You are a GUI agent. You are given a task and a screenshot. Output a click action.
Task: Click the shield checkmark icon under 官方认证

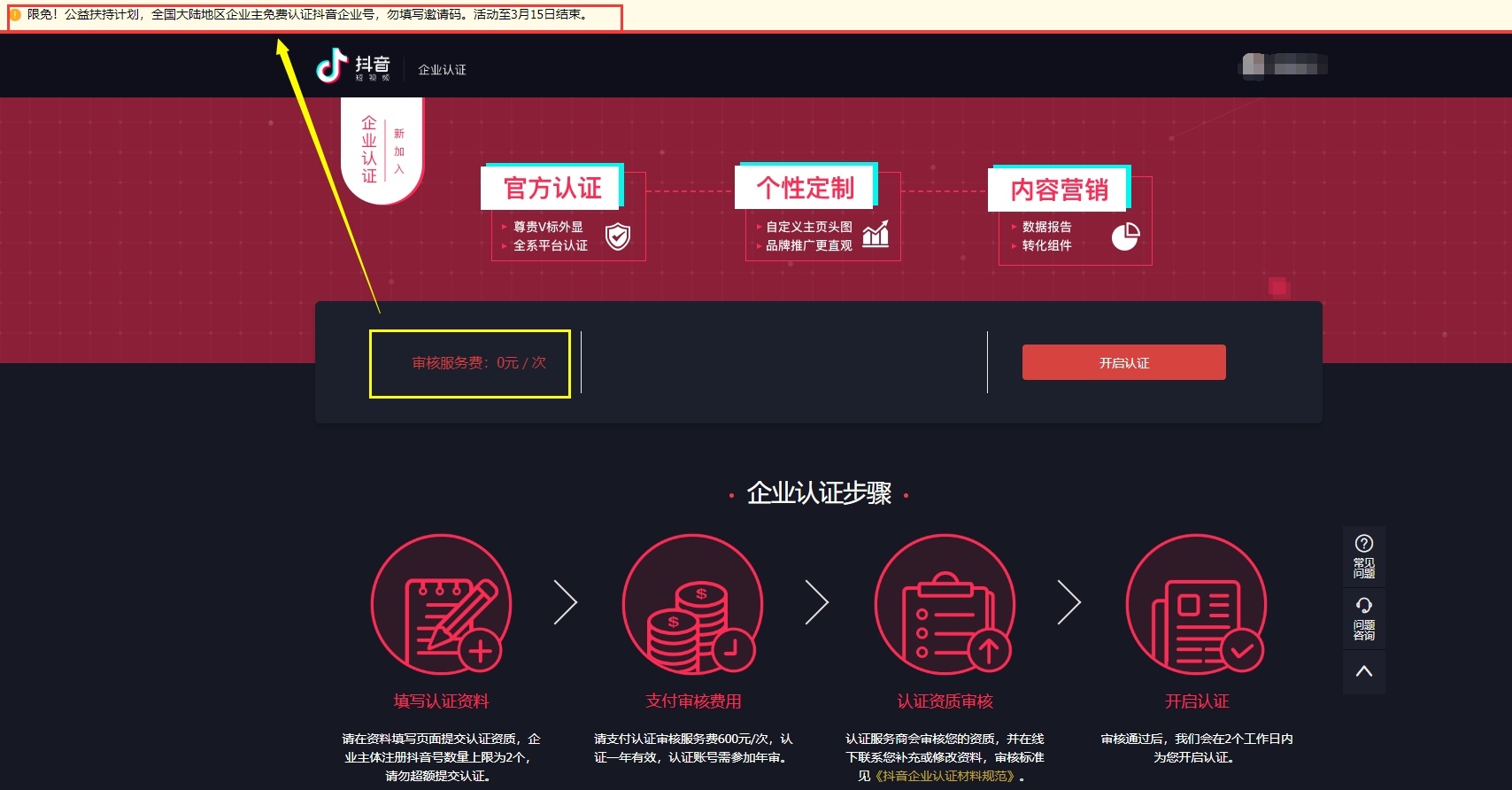coord(618,236)
